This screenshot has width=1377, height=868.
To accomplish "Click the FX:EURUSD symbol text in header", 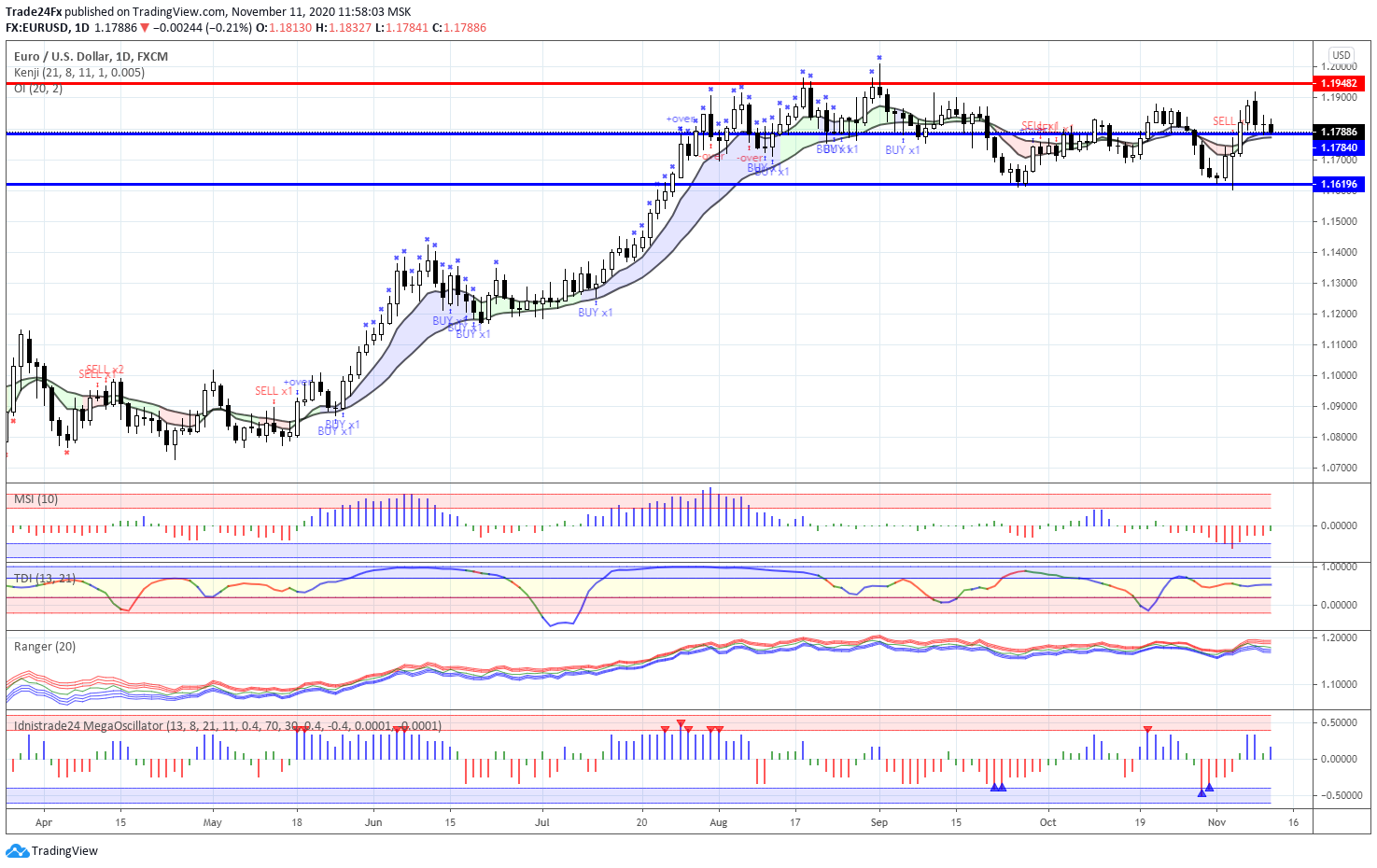I will click(38, 27).
